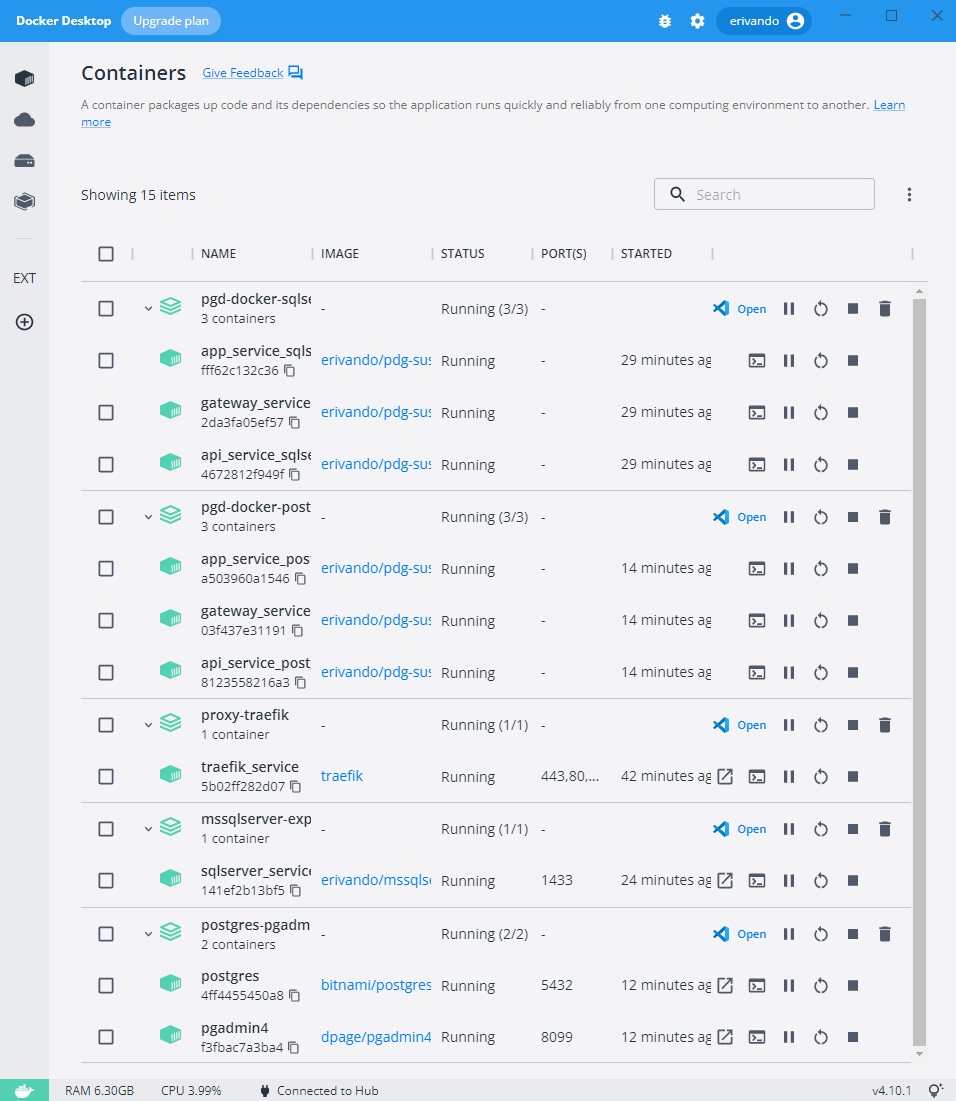Screen dimensions: 956x1101
Task: Stop the pgd-docker-sqlse stack
Action: (x=853, y=309)
